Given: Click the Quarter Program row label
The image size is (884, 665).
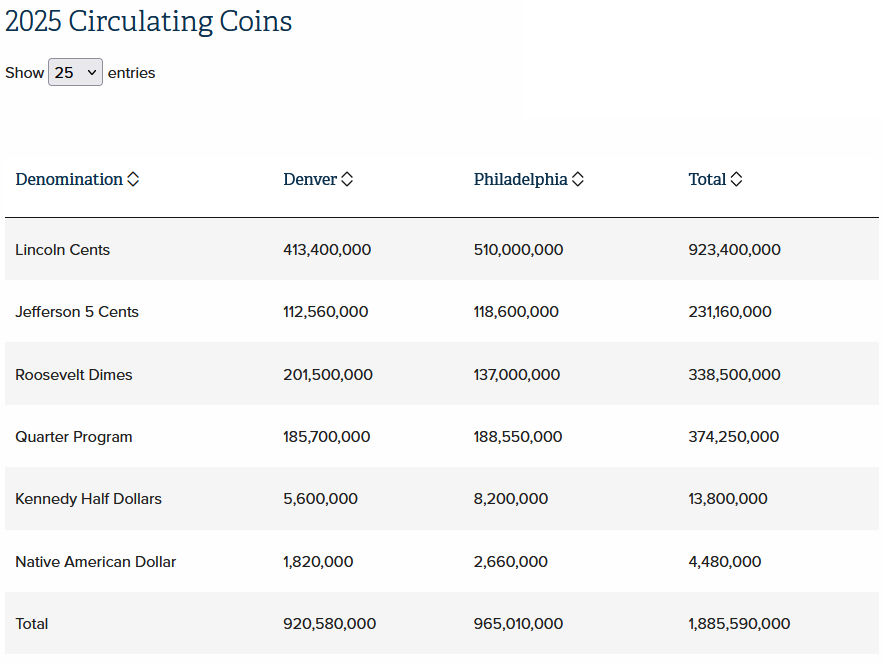Looking at the screenshot, I should (x=74, y=437).
